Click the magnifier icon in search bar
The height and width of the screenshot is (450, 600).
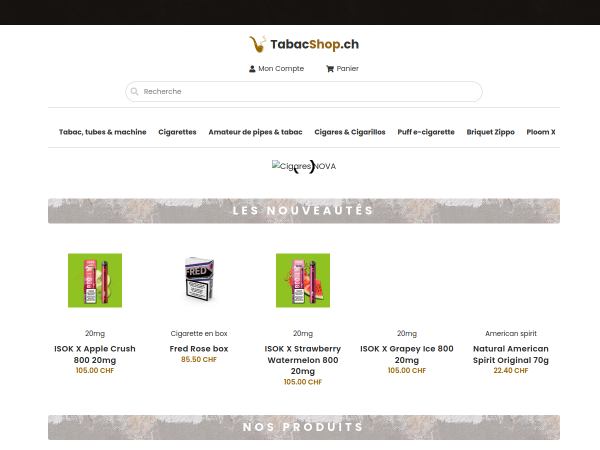tap(134, 91)
